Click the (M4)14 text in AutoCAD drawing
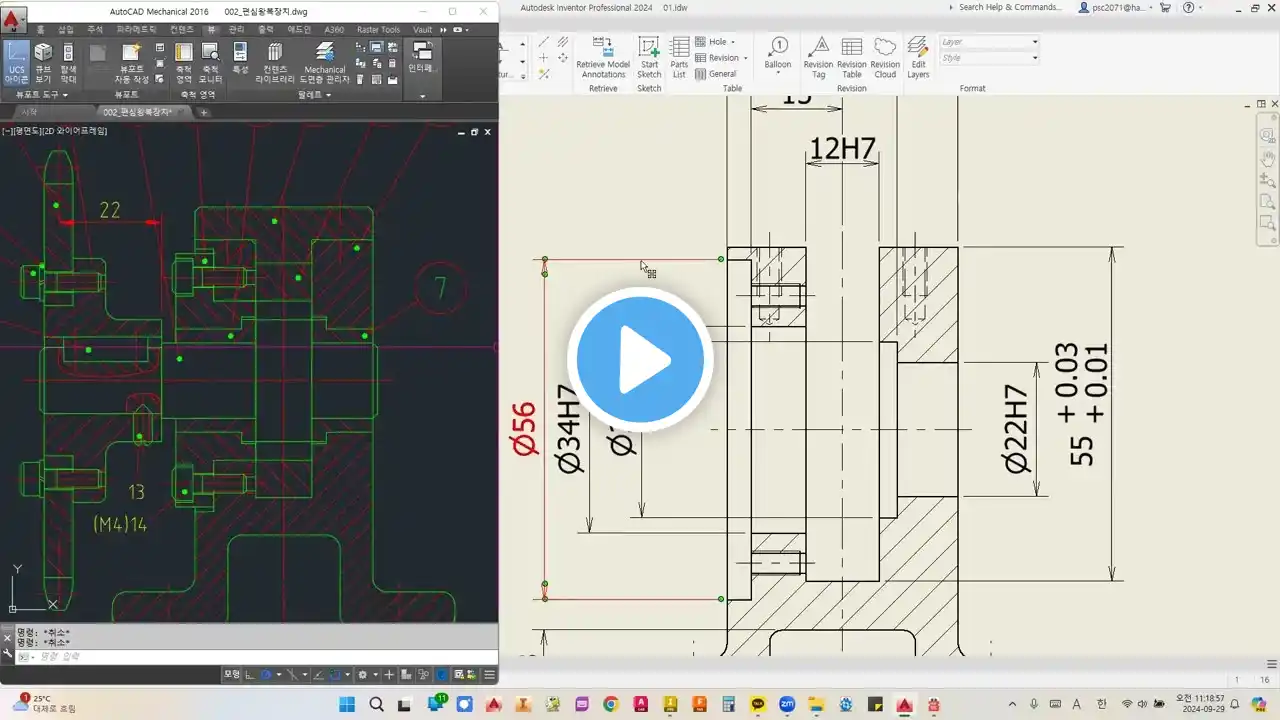Viewport: 1280px width, 720px height. [x=119, y=523]
